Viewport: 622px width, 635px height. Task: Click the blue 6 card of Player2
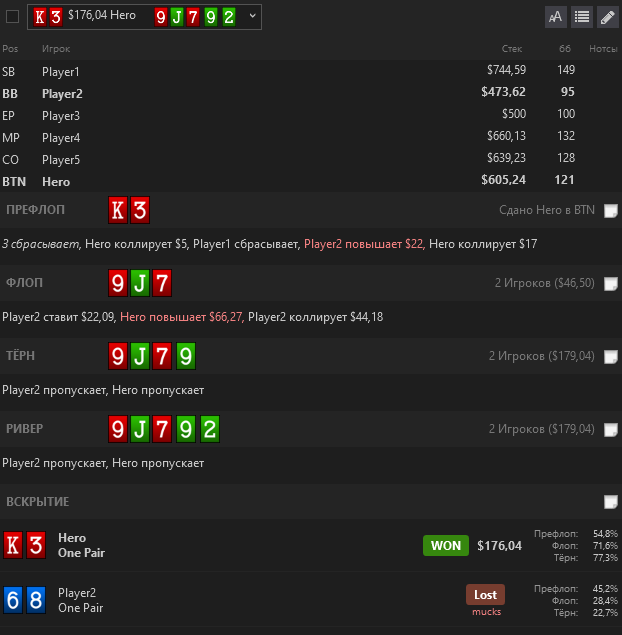pyautogui.click(x=13, y=600)
